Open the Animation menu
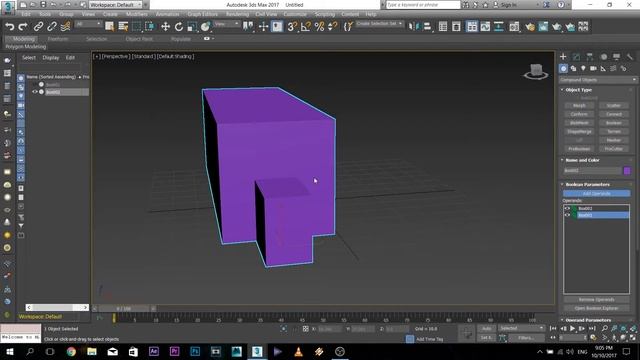 click(167, 14)
